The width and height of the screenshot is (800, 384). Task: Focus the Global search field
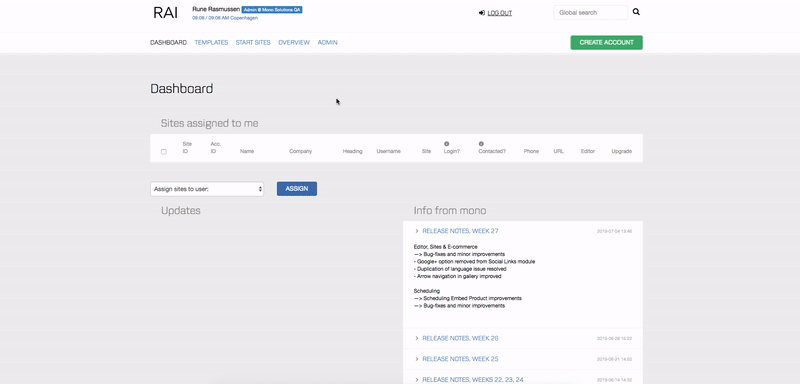point(591,12)
